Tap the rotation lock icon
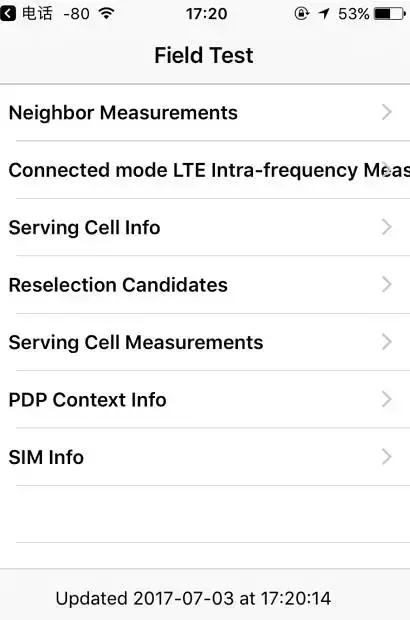Image resolution: width=410 pixels, height=620 pixels. pyautogui.click(x=302, y=14)
